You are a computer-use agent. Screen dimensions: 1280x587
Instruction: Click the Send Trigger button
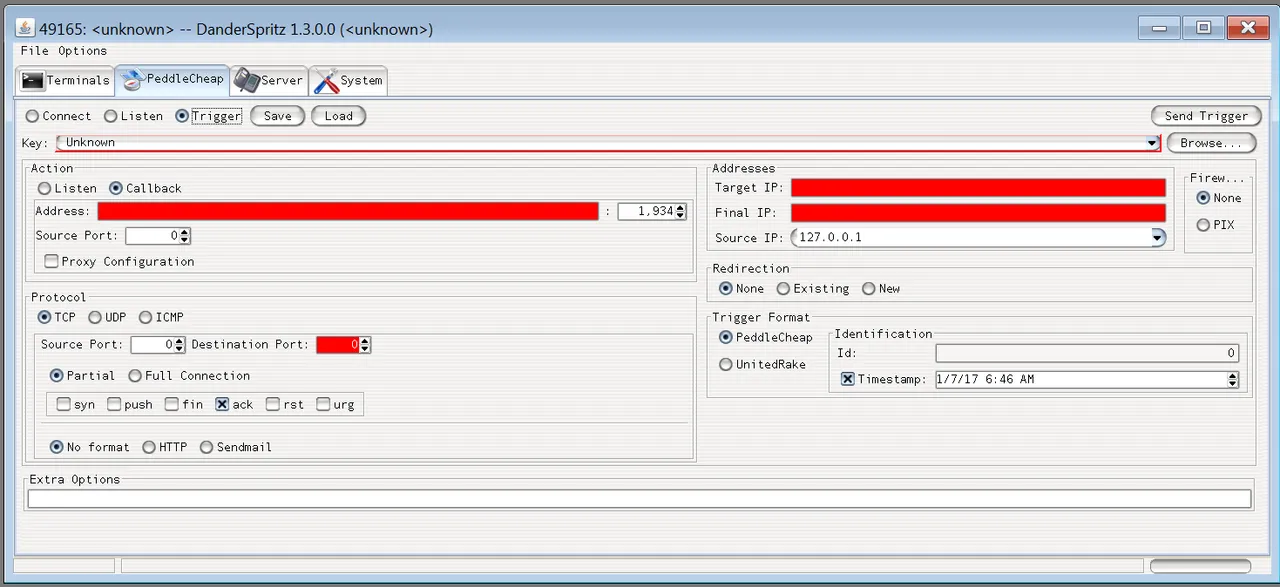point(1206,116)
